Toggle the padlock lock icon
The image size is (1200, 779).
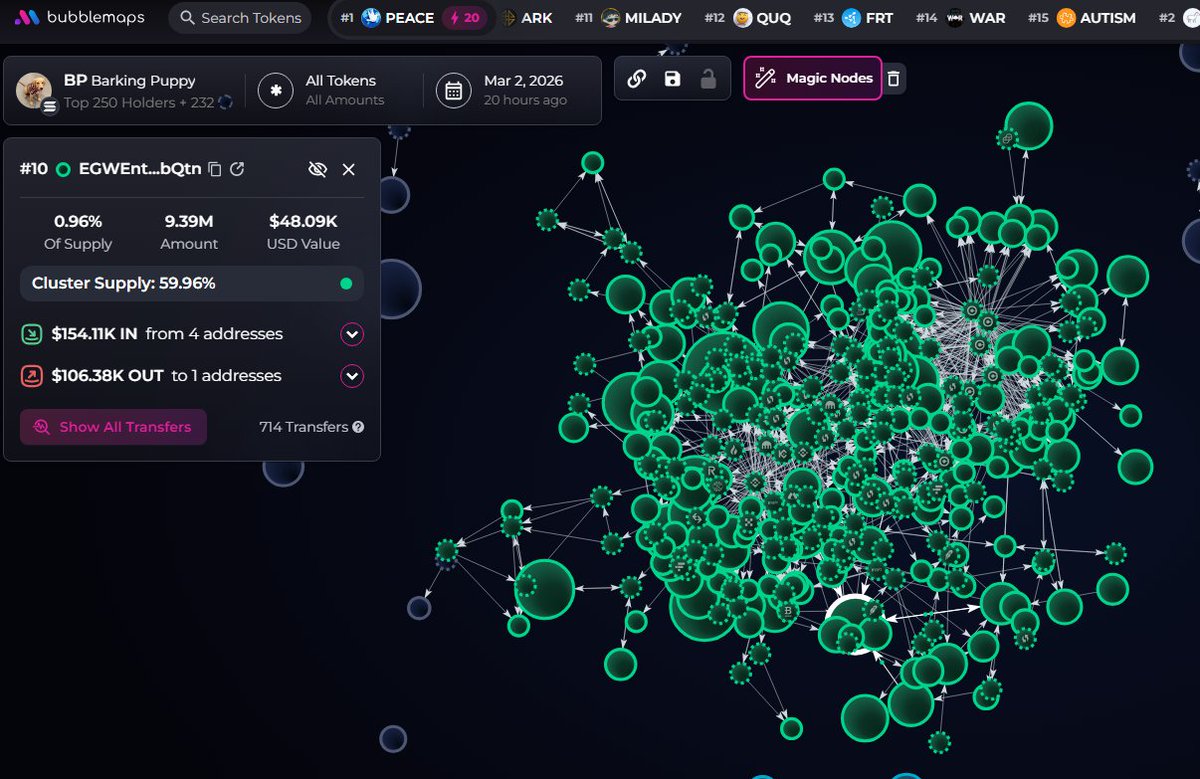click(x=708, y=78)
